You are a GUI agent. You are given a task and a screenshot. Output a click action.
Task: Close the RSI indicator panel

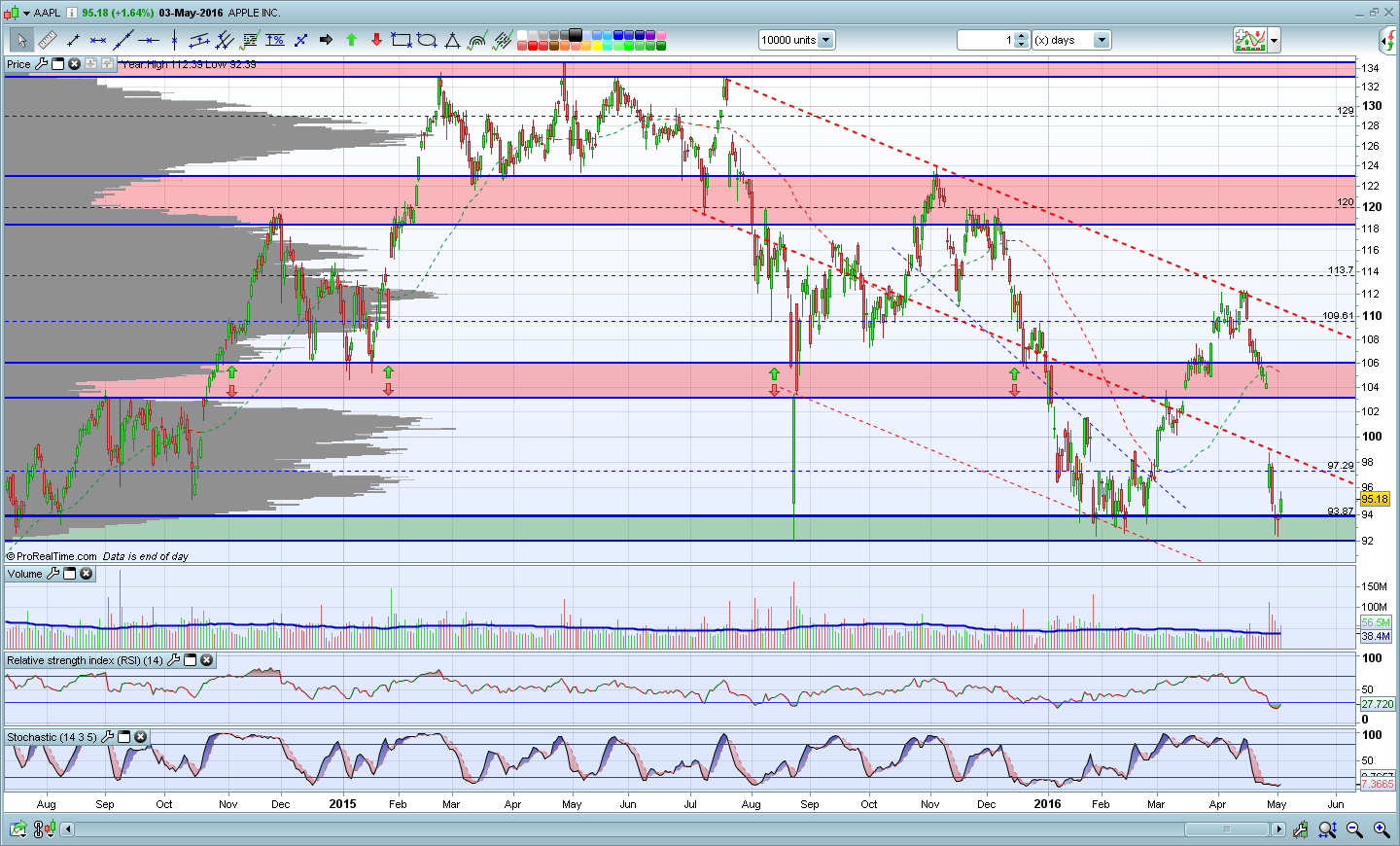coord(207,660)
